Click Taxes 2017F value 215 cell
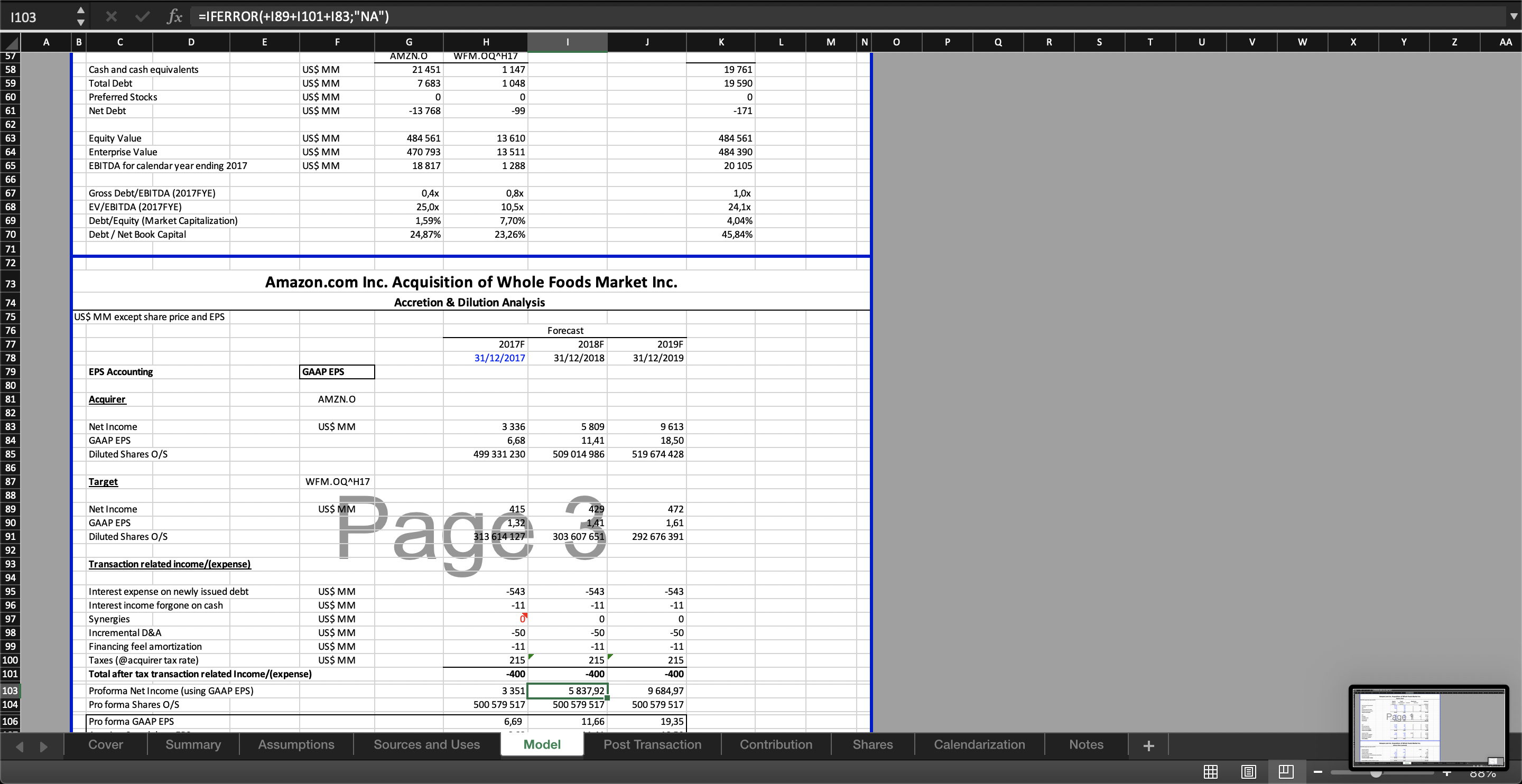Viewport: 1522px width, 784px height. pos(486,660)
